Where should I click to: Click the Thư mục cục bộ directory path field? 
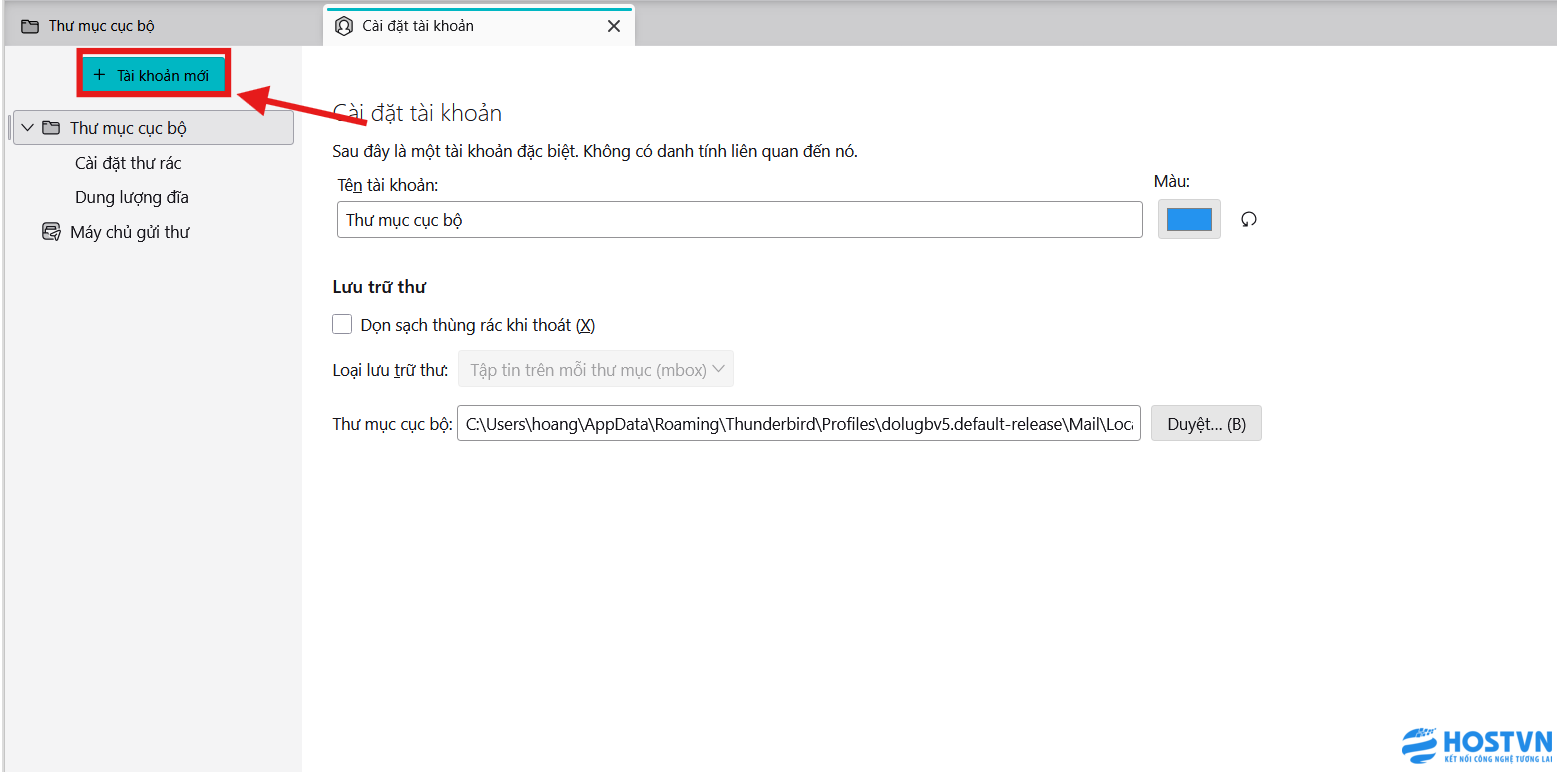[798, 424]
